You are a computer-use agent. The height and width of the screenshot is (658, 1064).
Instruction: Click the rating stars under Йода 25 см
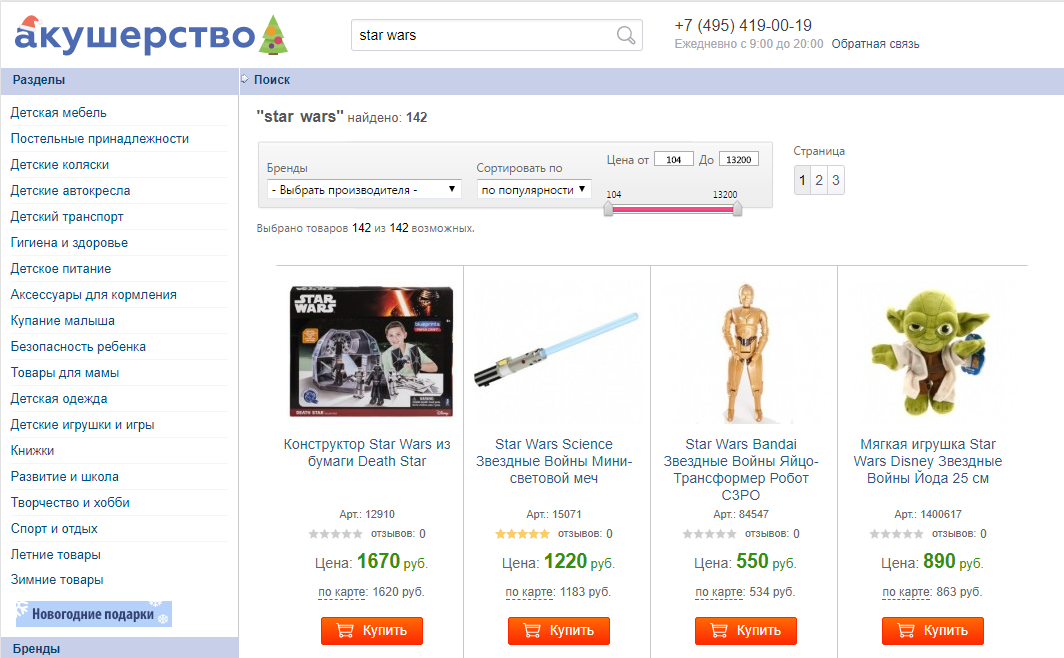(896, 534)
